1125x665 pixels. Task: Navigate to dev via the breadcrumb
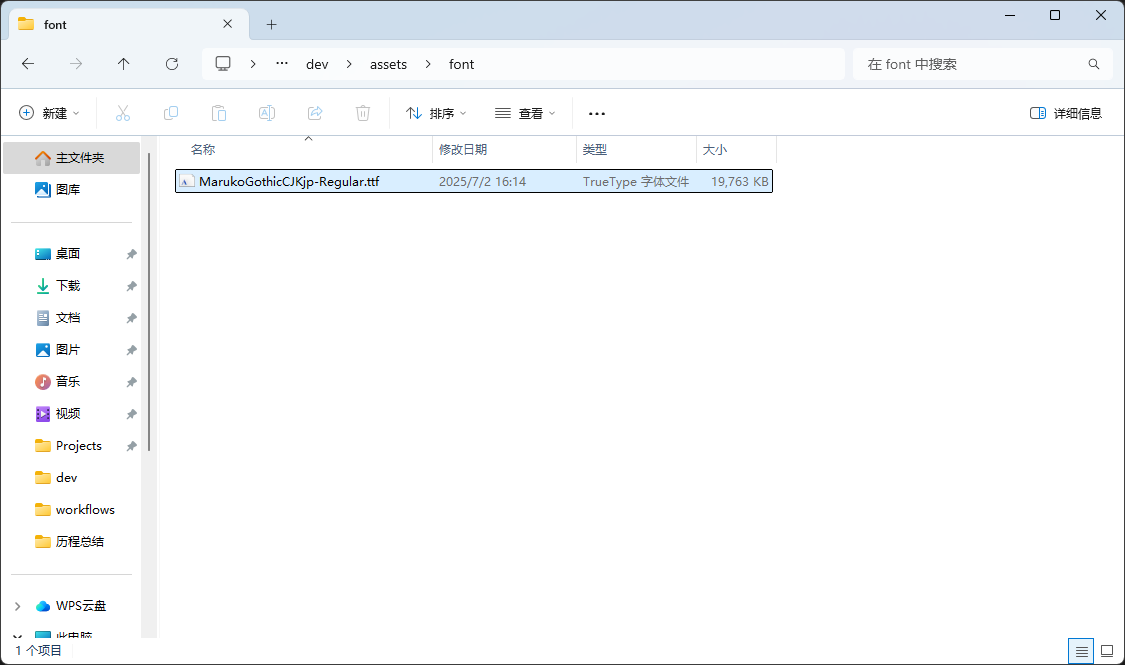coord(316,63)
